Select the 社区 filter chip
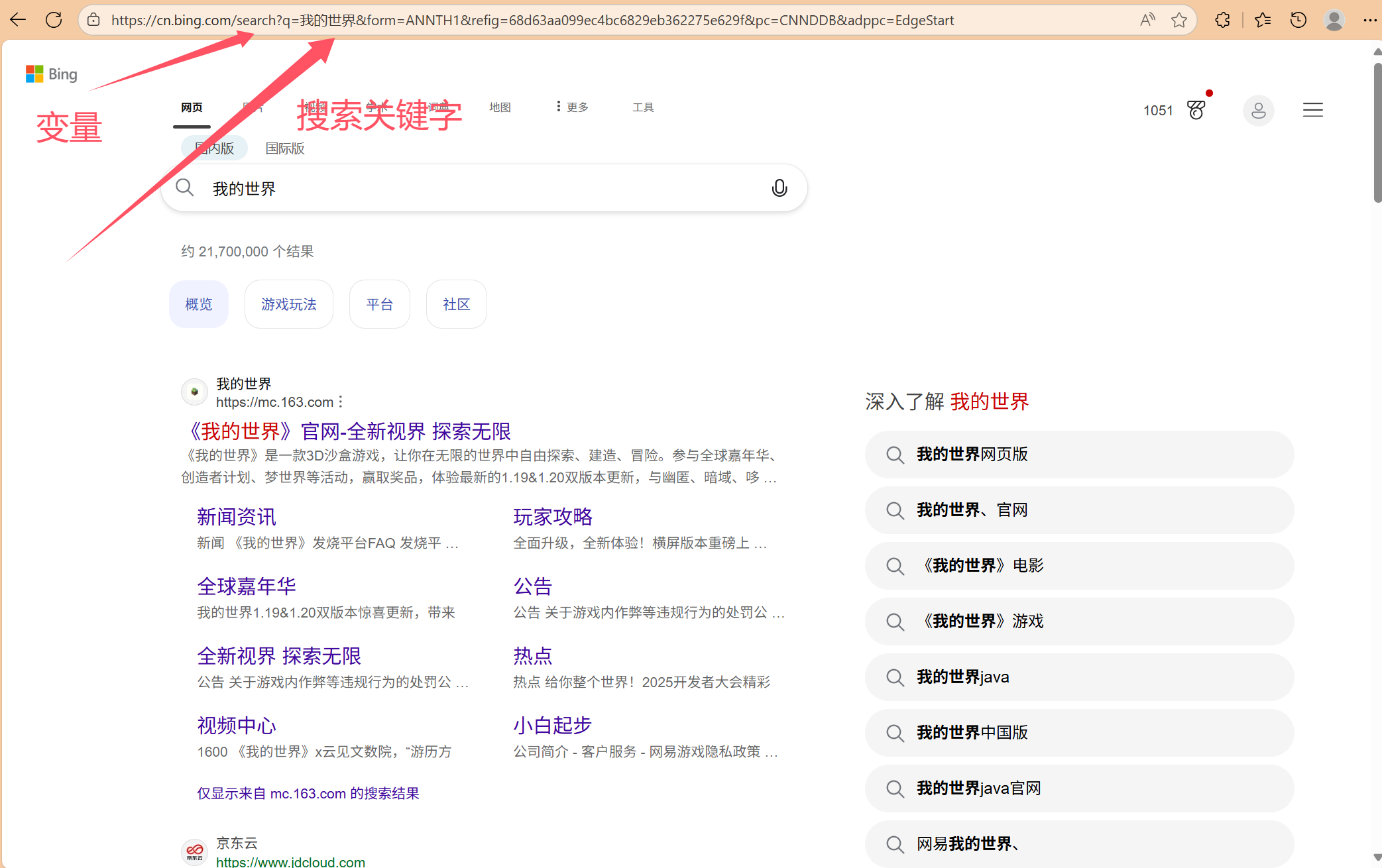This screenshot has width=1382, height=868. click(457, 304)
